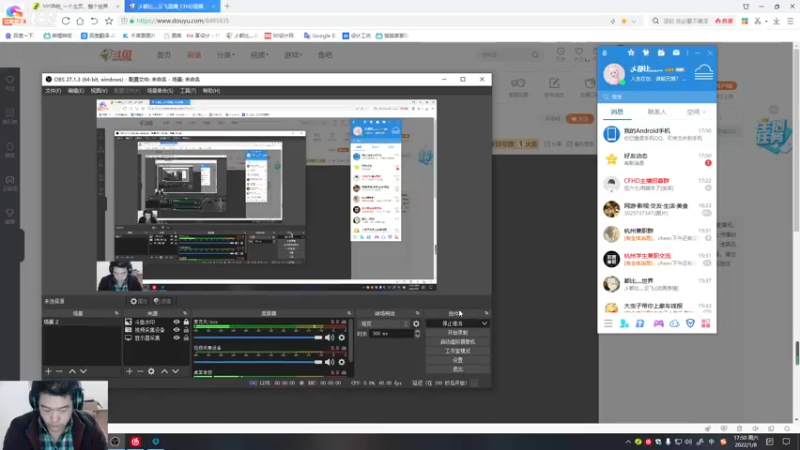Mute the 视频采集设备 mixer channel
Image resolution: width=800 pixels, height=450 pixels.
coord(330,362)
